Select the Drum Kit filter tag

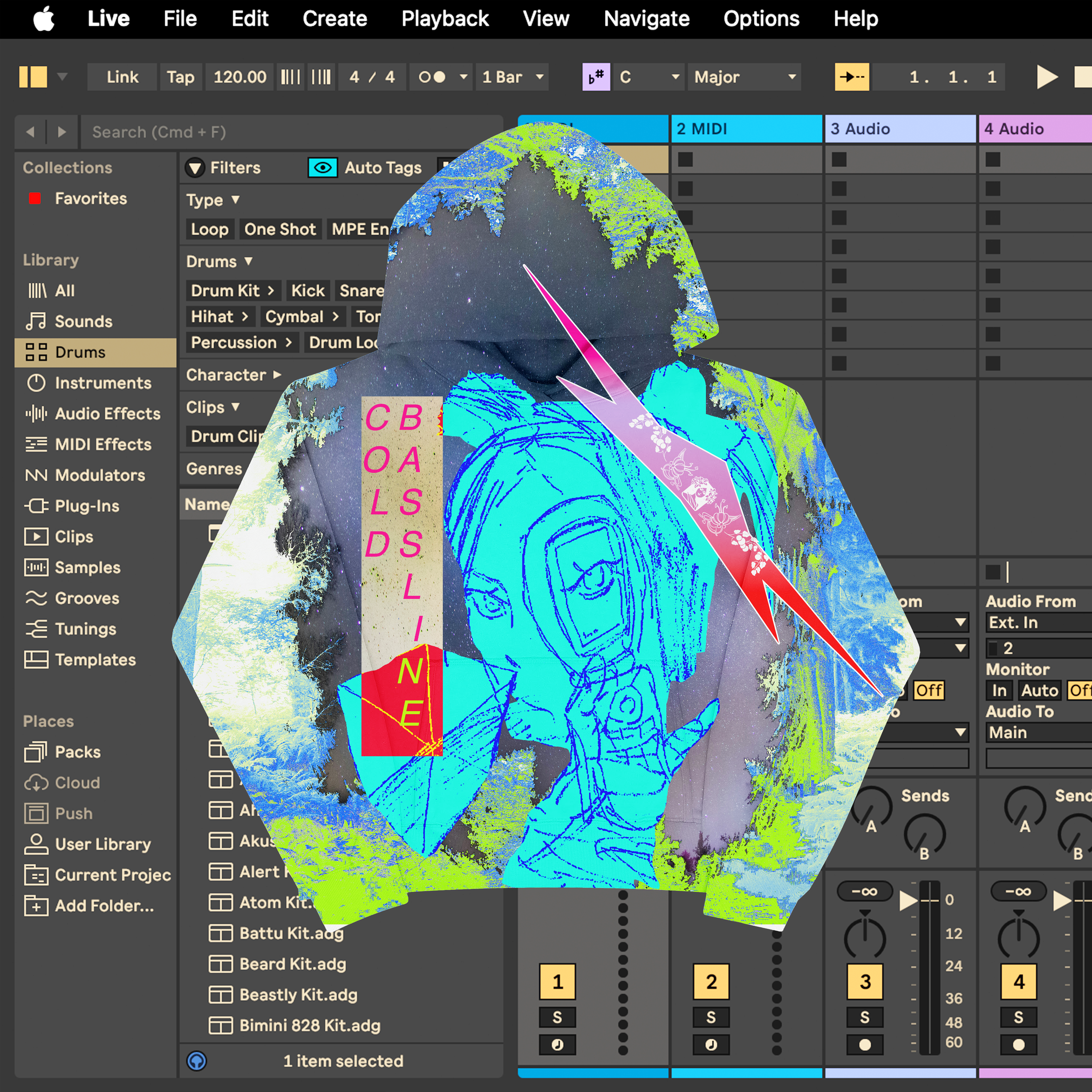coord(232,291)
